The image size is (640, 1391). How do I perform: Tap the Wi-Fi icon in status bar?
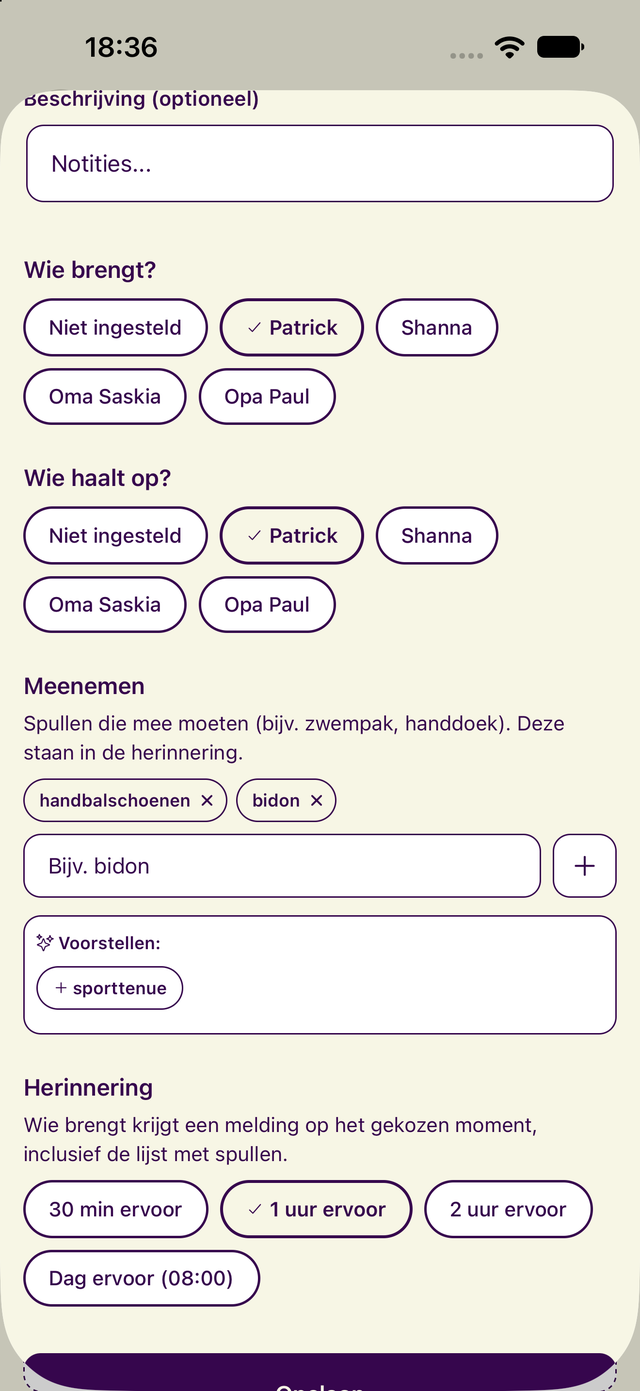(510, 47)
